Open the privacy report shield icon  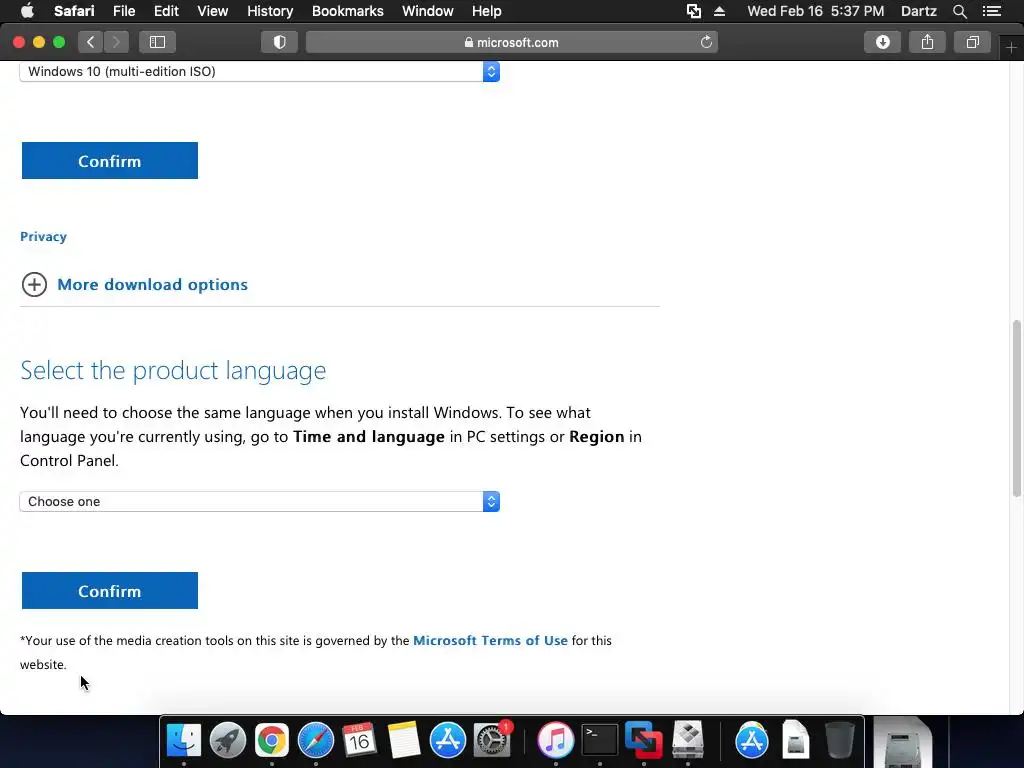pyautogui.click(x=280, y=42)
